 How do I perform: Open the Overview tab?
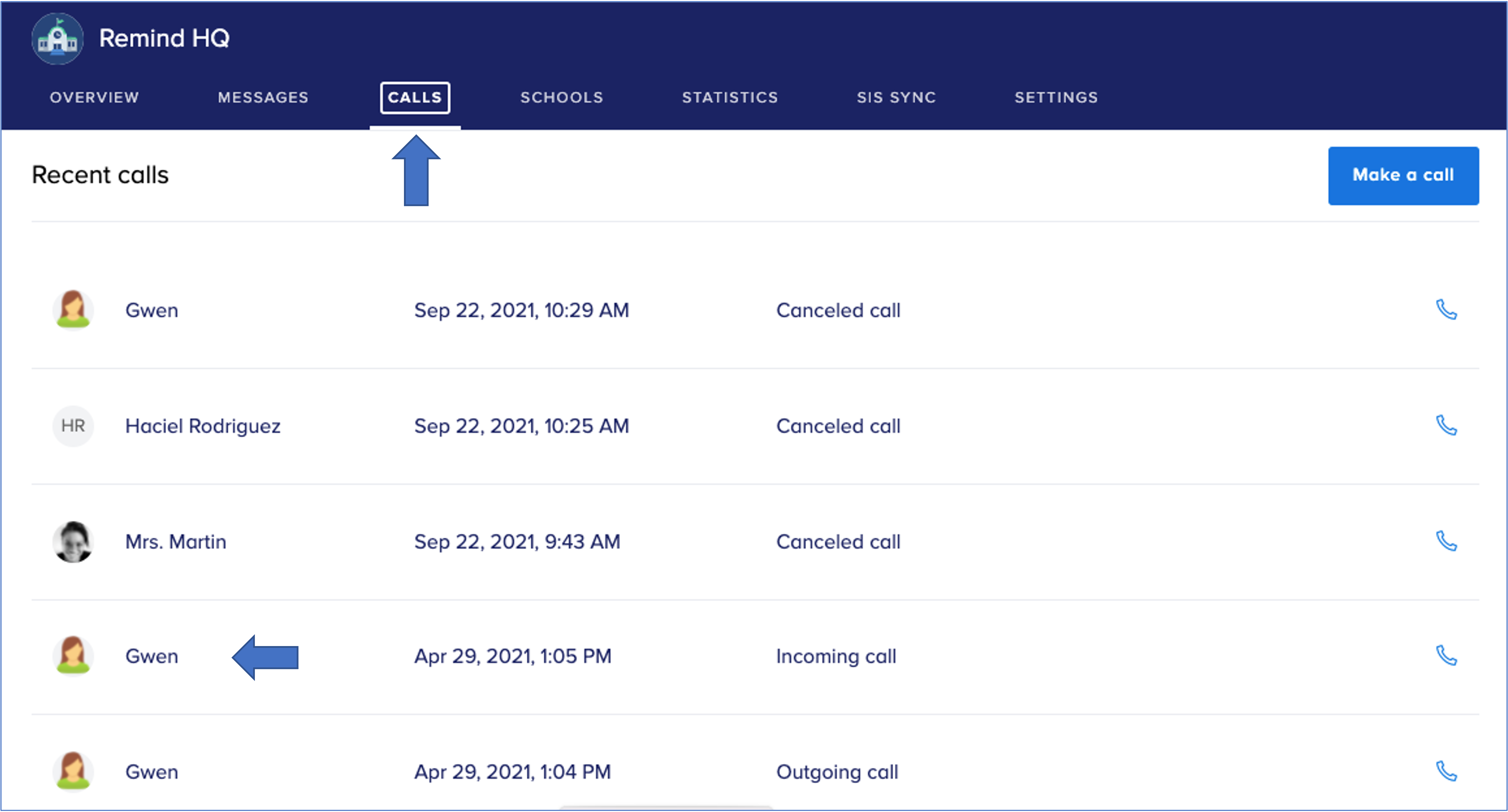(94, 97)
